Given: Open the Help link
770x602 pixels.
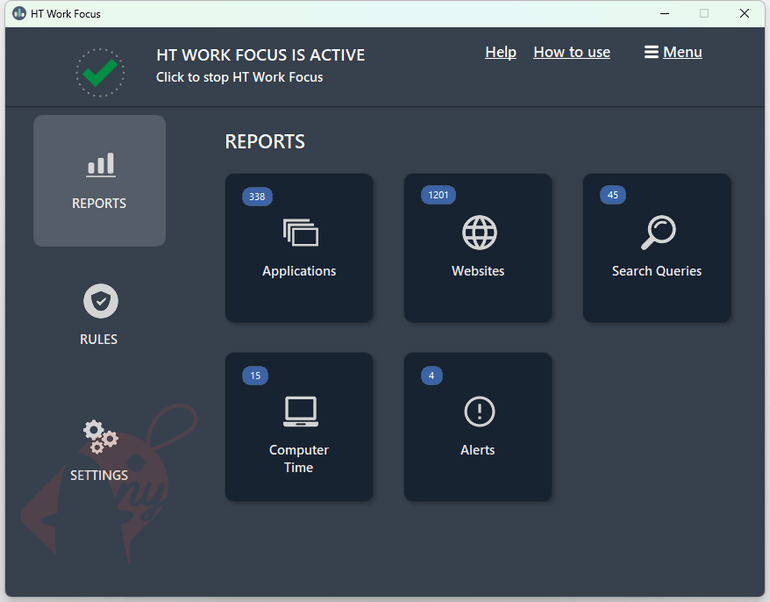Looking at the screenshot, I should click(500, 52).
